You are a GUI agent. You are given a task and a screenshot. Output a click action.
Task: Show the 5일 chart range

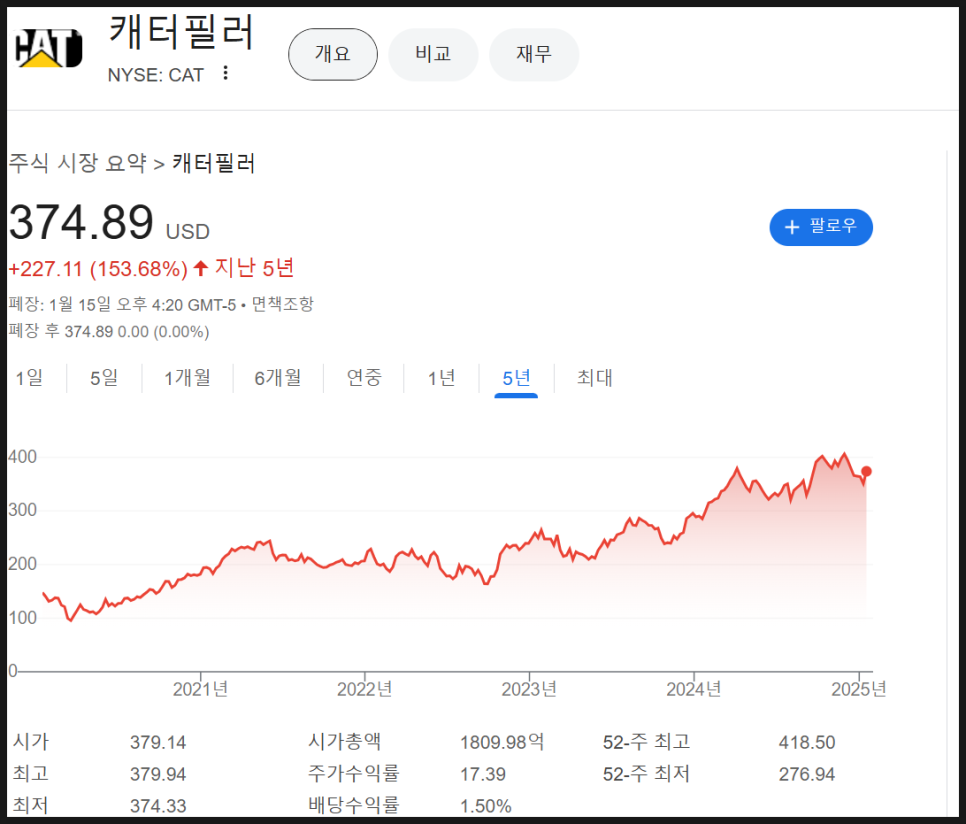[x=104, y=378]
